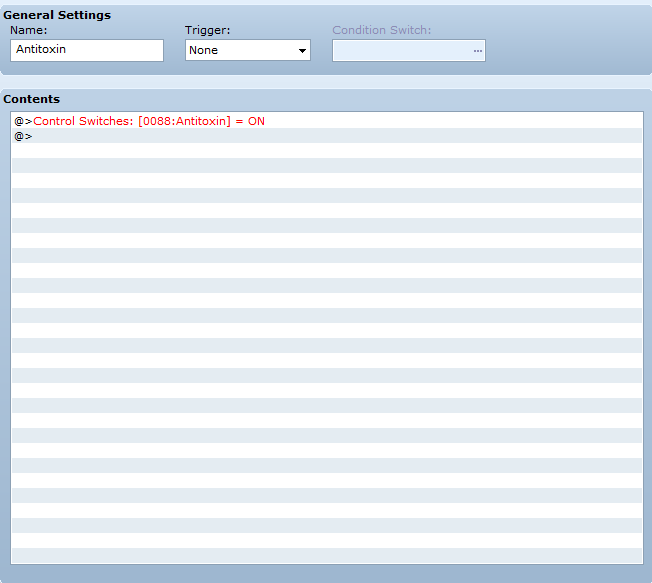Viewport: 652px width, 583px height.
Task: Click the 'Condition Switch:' label
Action: click(381, 30)
